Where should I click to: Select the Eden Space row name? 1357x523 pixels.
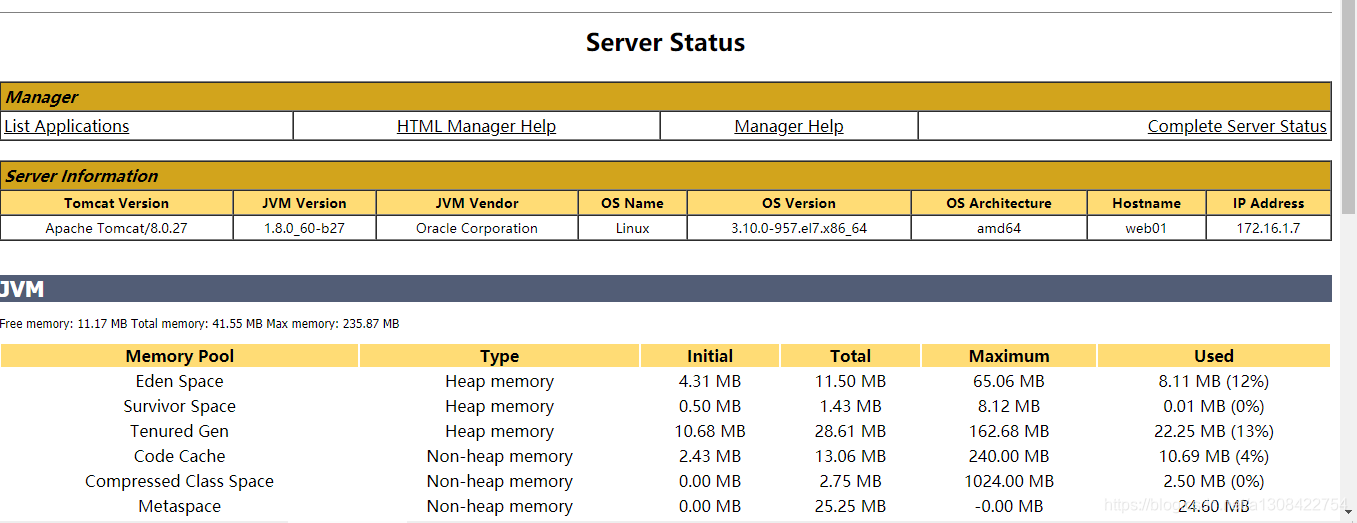(180, 381)
